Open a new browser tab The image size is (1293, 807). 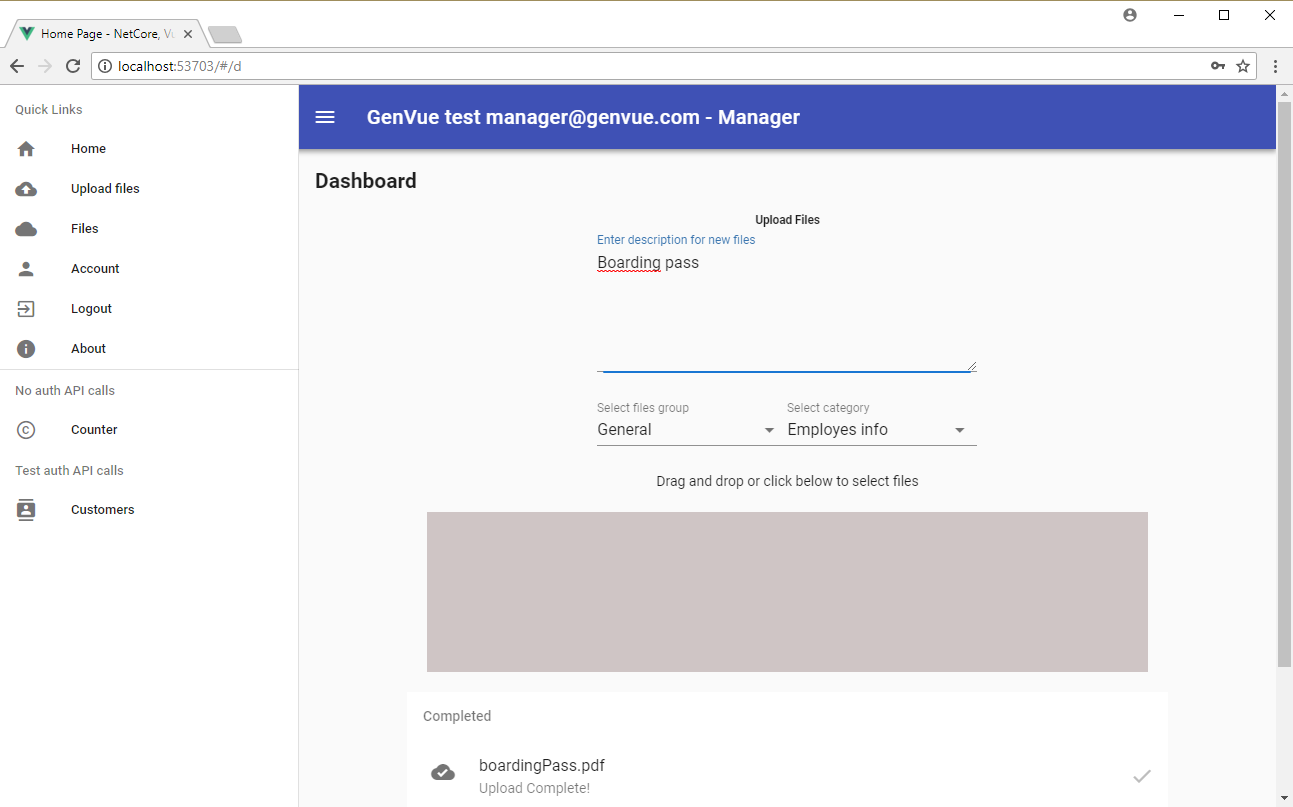[225, 35]
